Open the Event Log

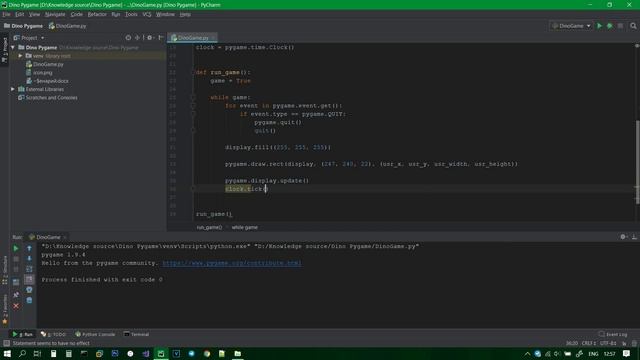tap(613, 334)
